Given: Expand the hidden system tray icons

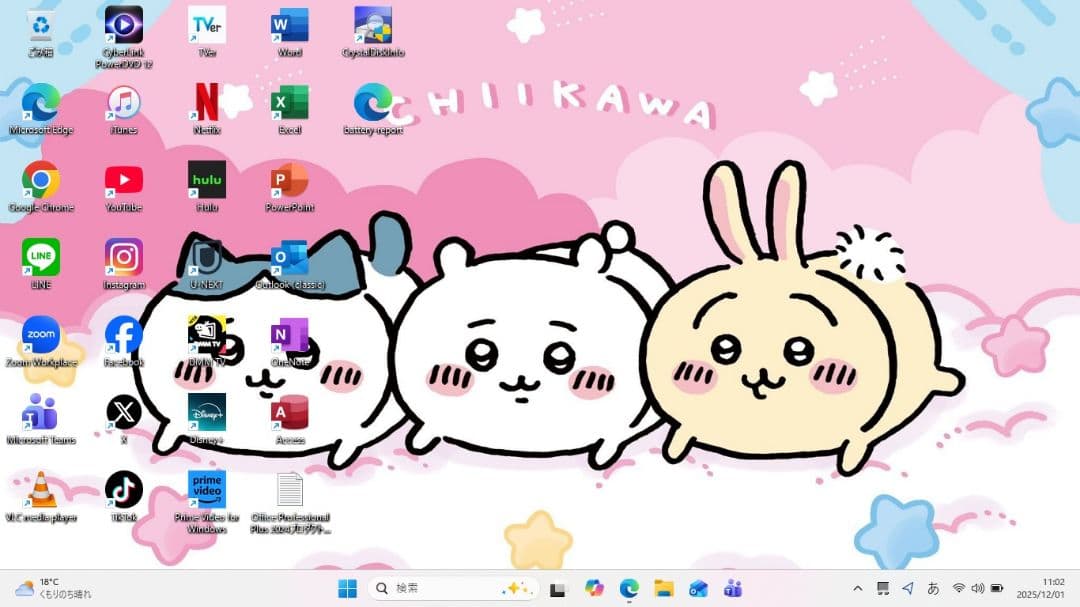Looking at the screenshot, I should 858,589.
